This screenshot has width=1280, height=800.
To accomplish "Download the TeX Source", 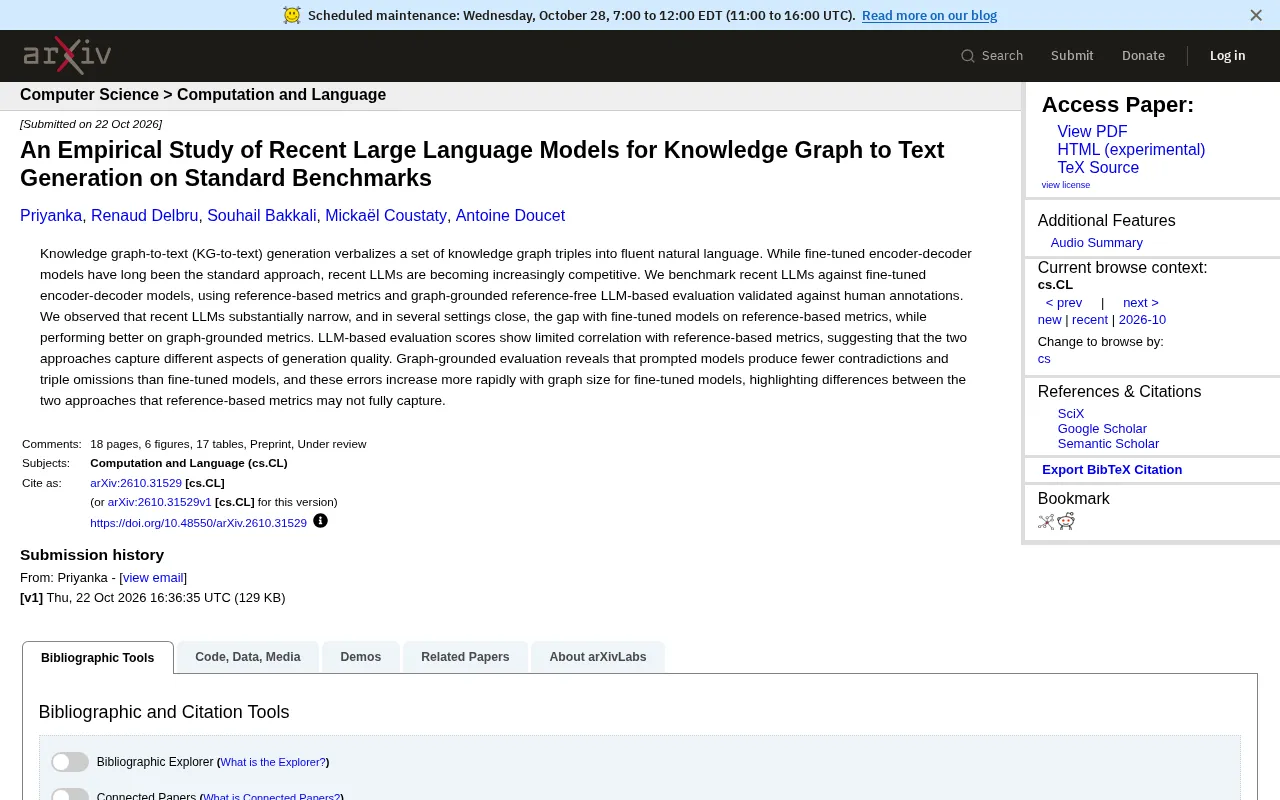I will [1098, 168].
